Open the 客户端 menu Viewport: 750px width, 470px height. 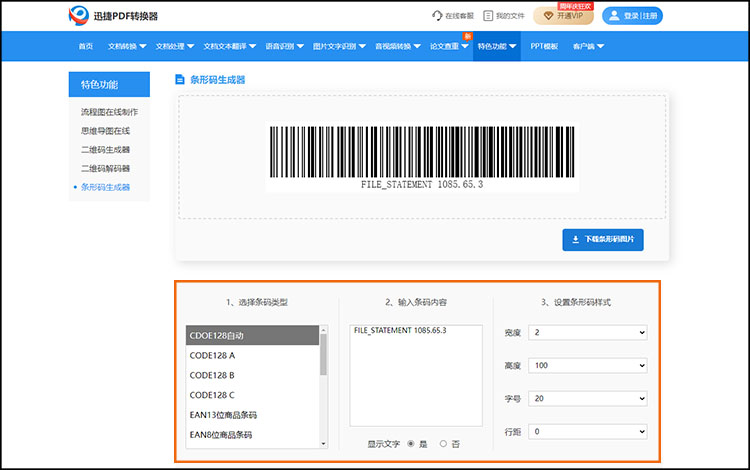588,46
